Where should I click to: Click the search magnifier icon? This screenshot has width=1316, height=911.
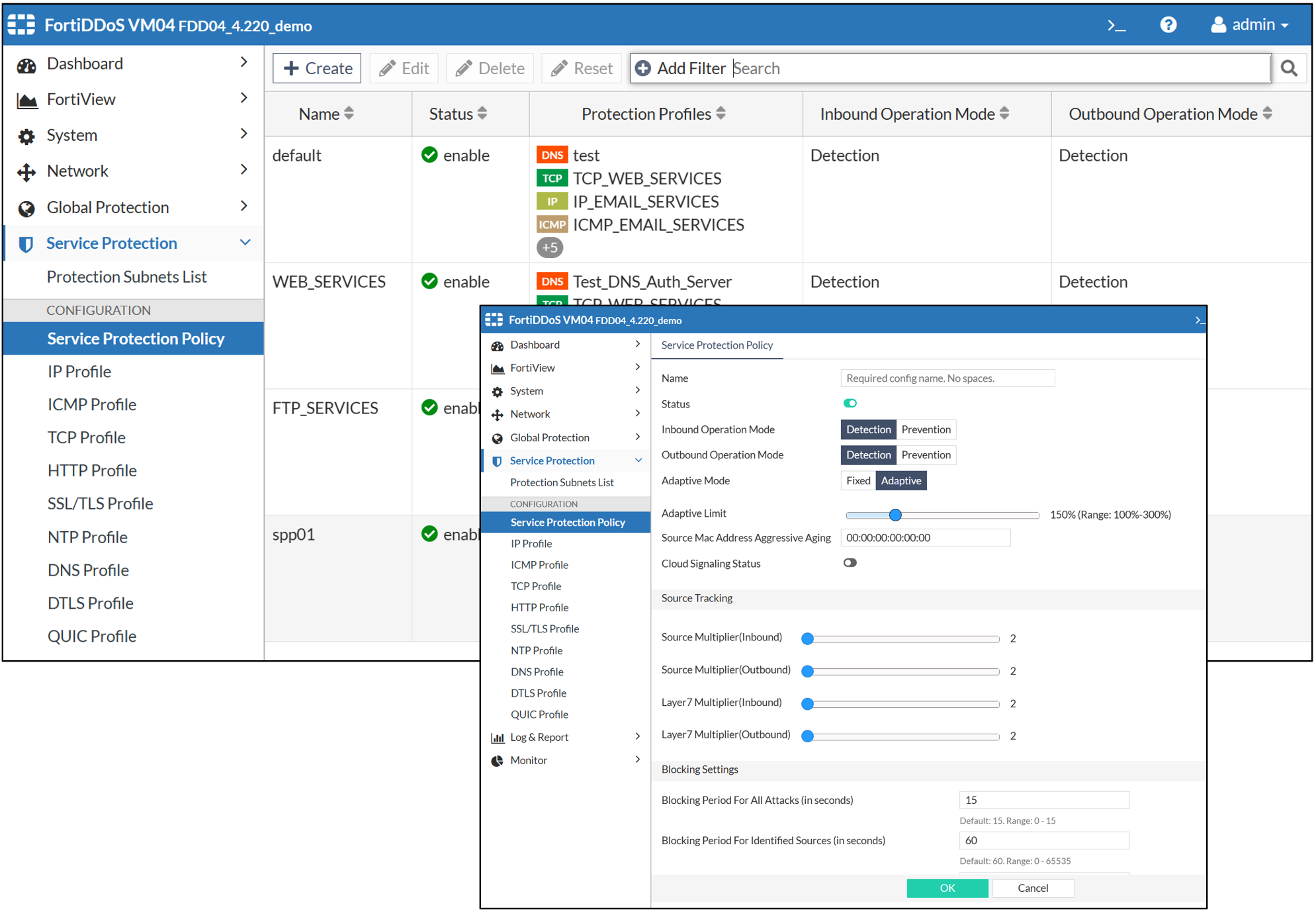pyautogui.click(x=1289, y=68)
